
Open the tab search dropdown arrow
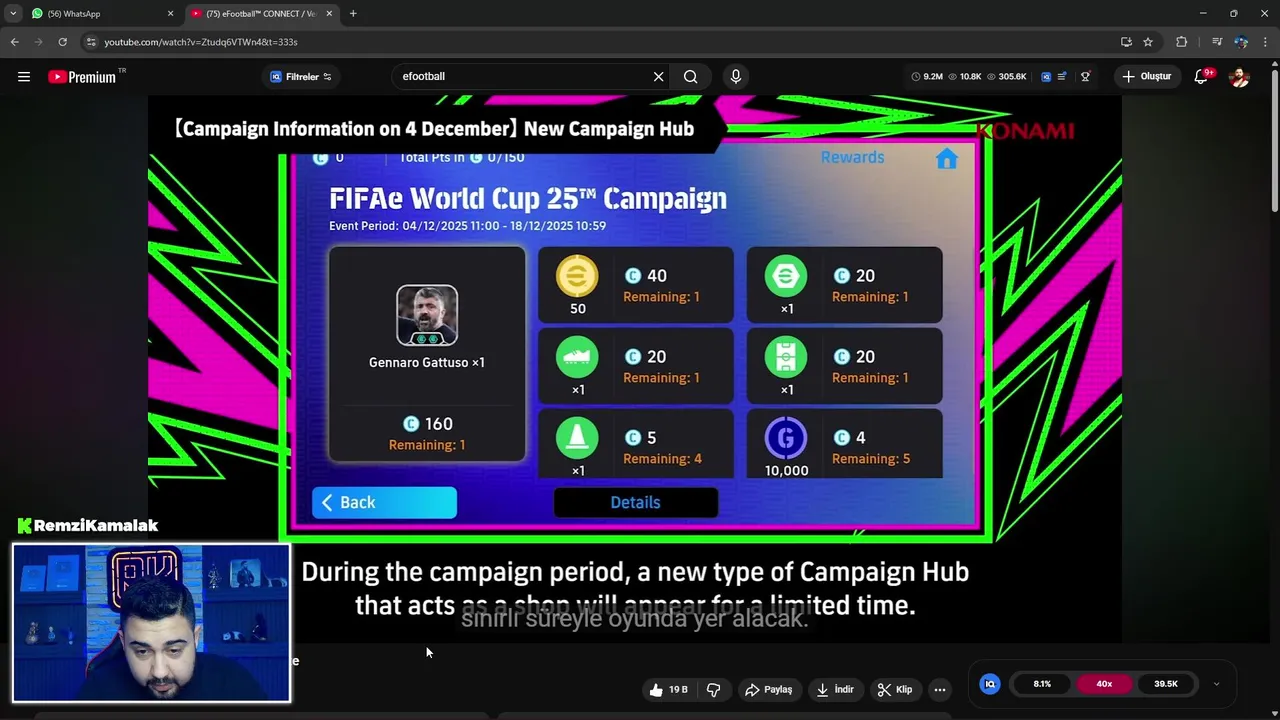[x=13, y=14]
